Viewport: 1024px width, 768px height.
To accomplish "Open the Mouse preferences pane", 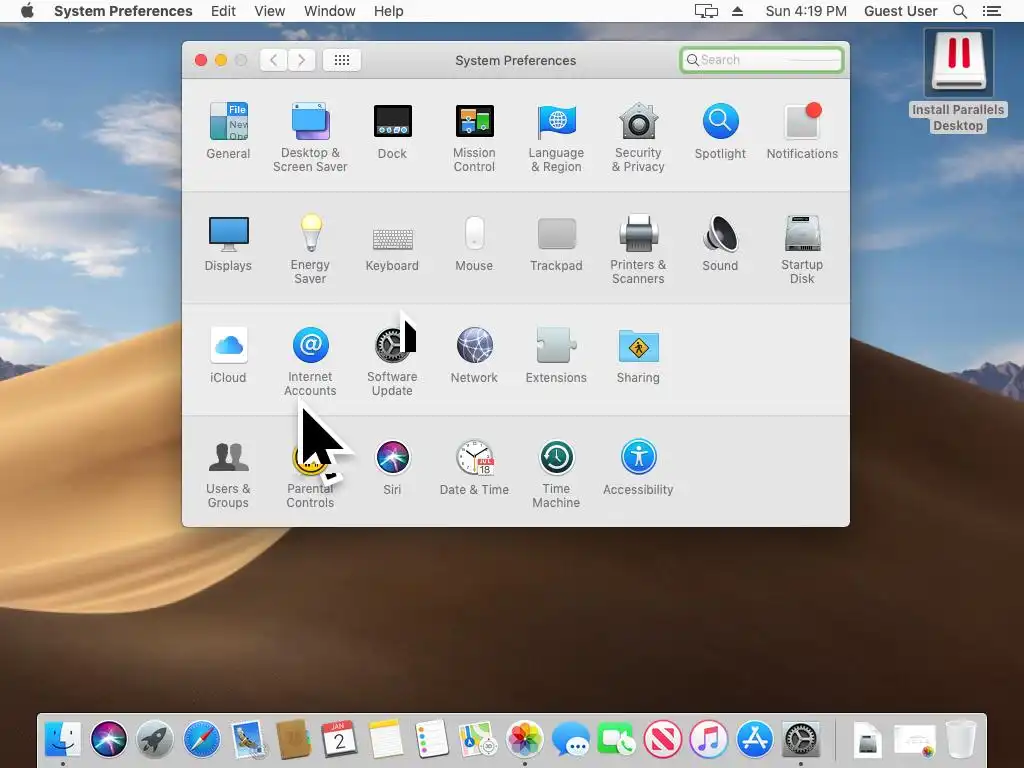I will pyautogui.click(x=474, y=243).
